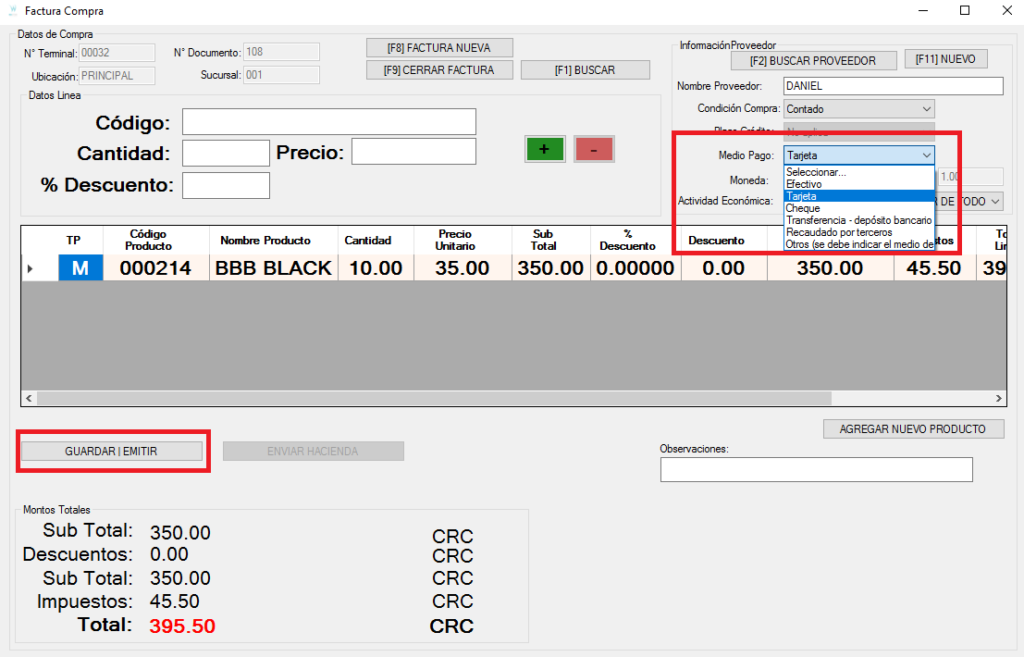This screenshot has height=657, width=1024.
Task: Focus the Observaciones text box
Action: pos(816,469)
